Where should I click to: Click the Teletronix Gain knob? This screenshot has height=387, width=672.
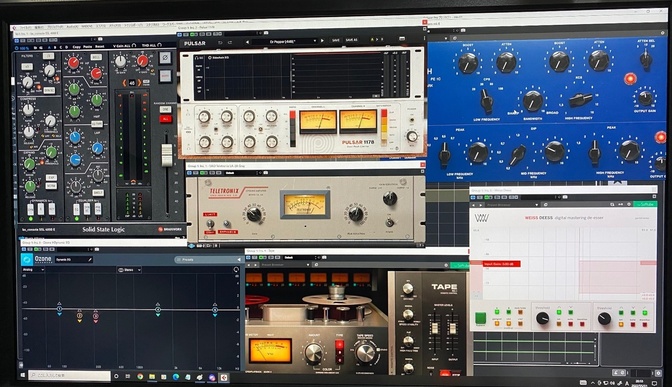coord(254,213)
